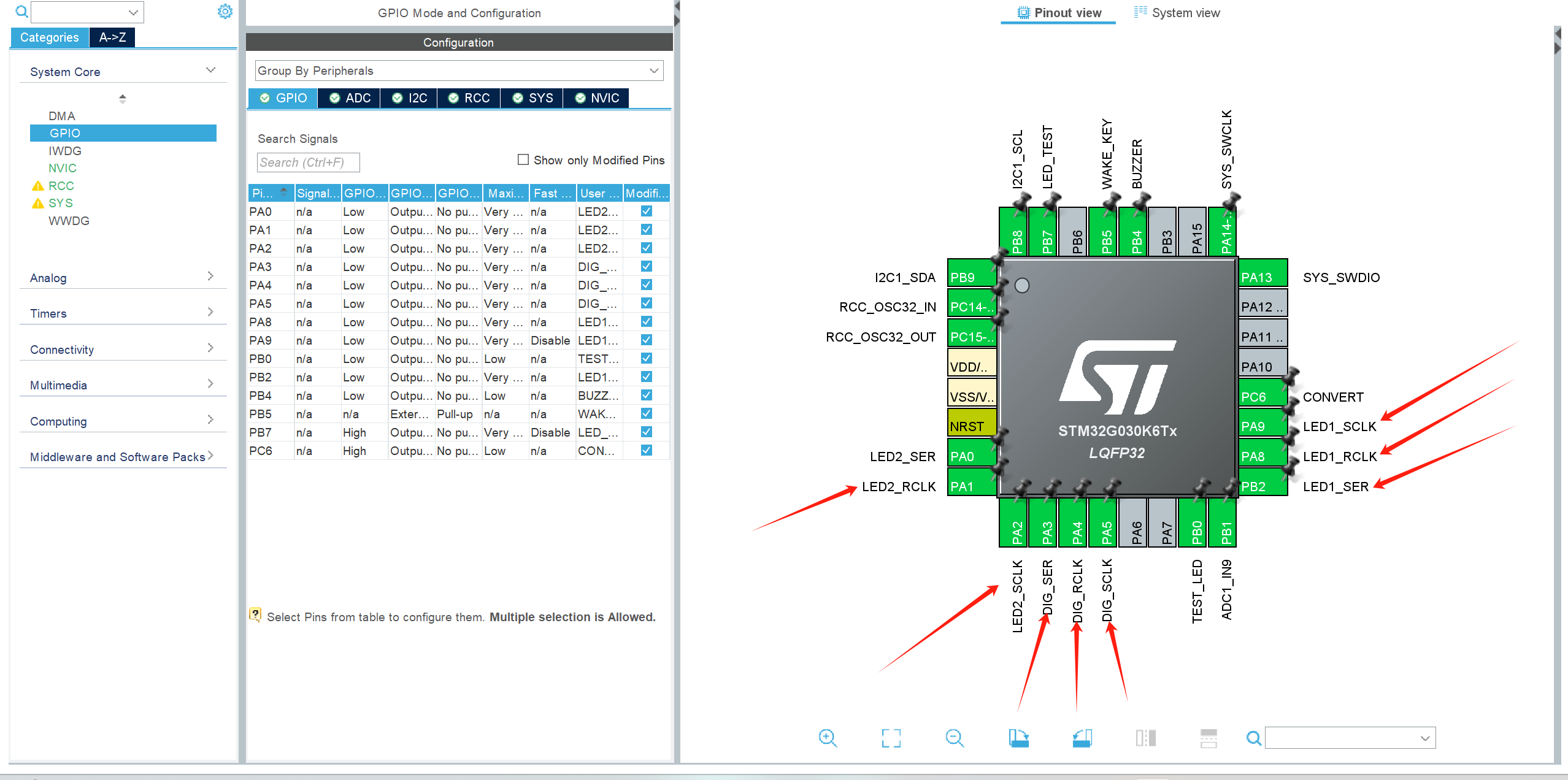Click the fit-to-screen best fit icon
This screenshot has width=1568, height=780.
point(891,738)
